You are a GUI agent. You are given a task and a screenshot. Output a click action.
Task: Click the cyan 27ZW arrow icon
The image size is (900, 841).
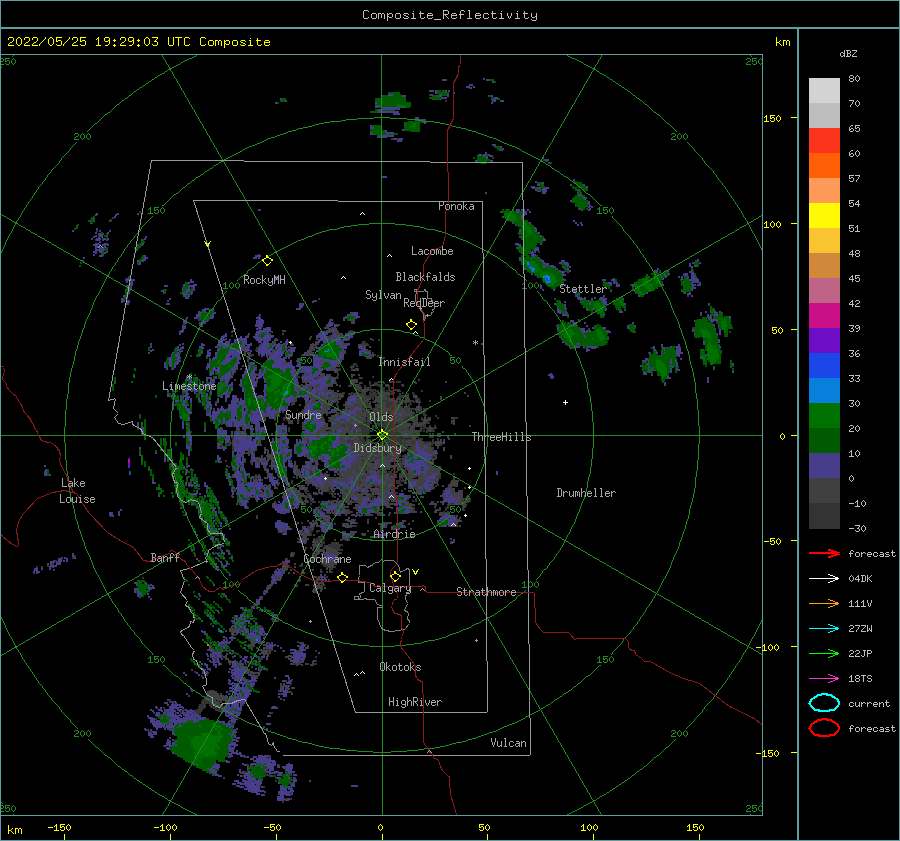(x=824, y=629)
